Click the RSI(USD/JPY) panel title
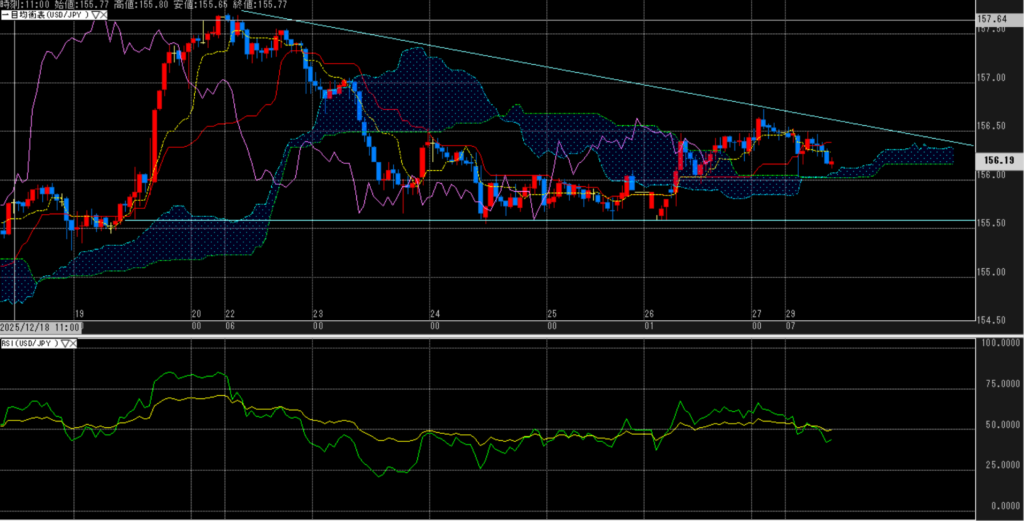 (x=30, y=343)
